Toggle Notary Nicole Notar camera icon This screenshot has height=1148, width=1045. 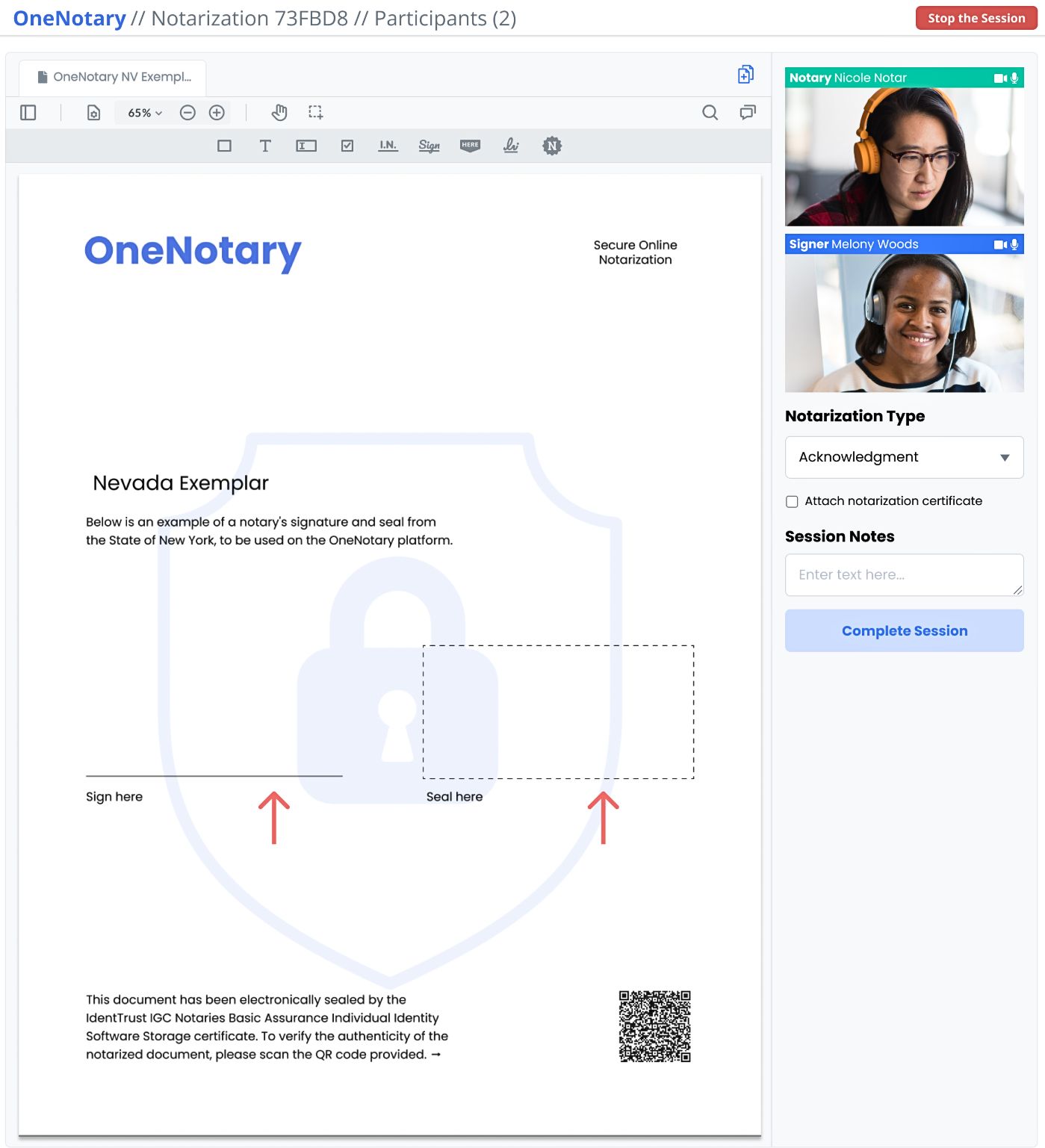pyautogui.click(x=1000, y=78)
